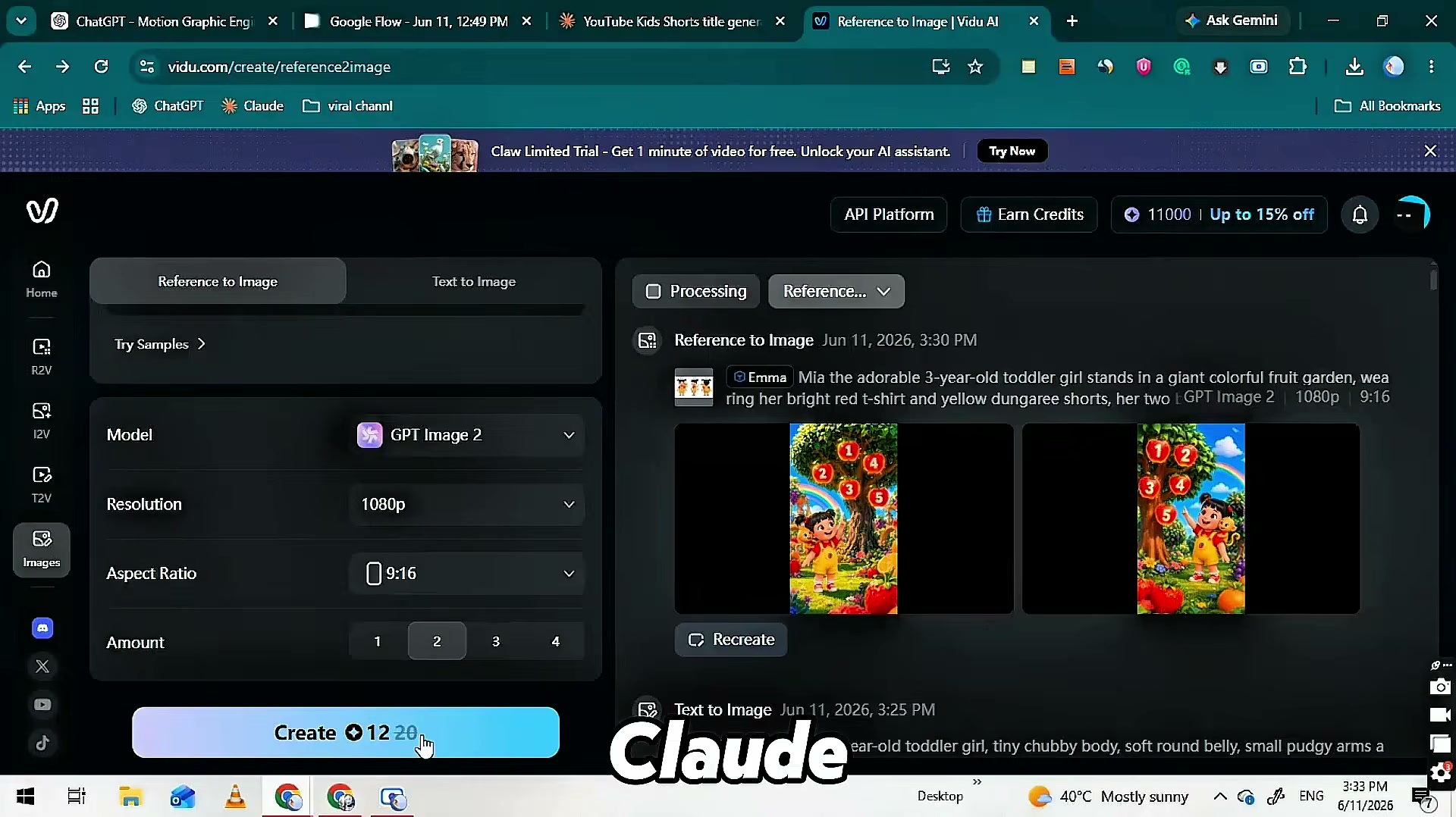Switch to the YouTube Kids Shorts title browser tab
Image resolution: width=1456 pixels, height=817 pixels.
coord(672,21)
